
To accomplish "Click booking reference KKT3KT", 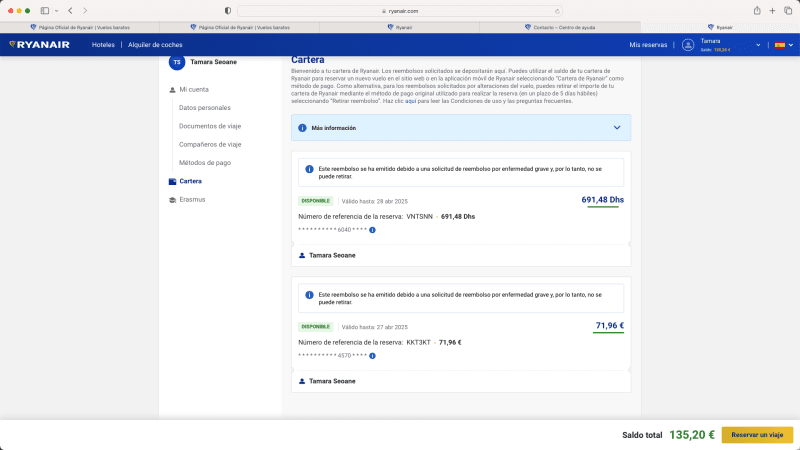I will (x=418, y=343).
